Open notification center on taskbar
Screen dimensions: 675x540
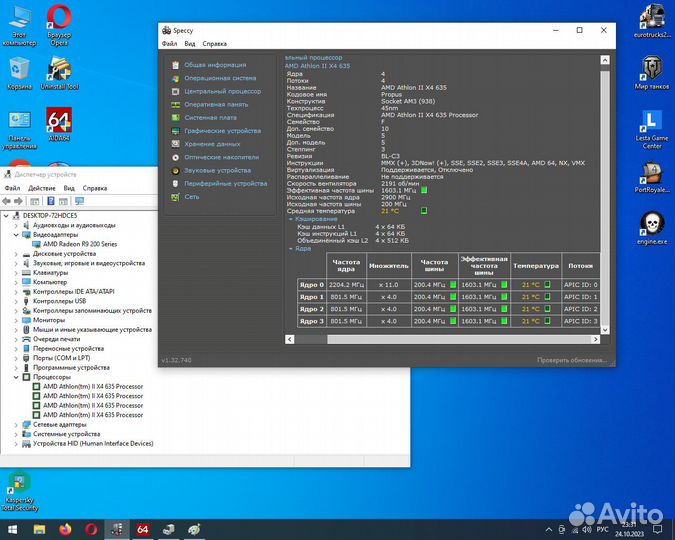point(658,529)
